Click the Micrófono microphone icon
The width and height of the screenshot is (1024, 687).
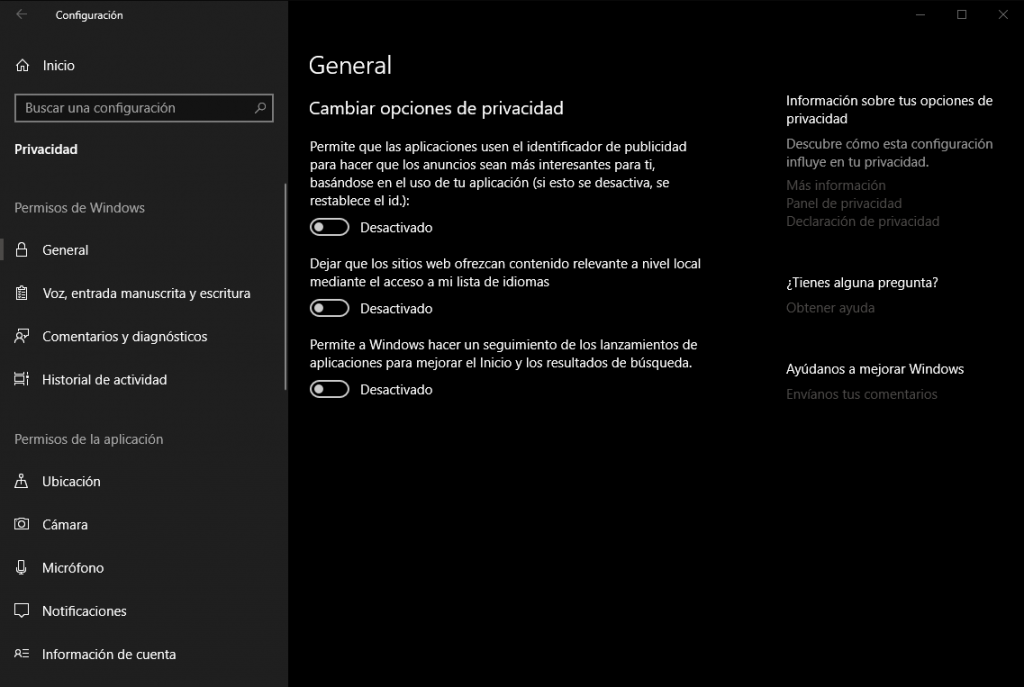click(x=22, y=567)
